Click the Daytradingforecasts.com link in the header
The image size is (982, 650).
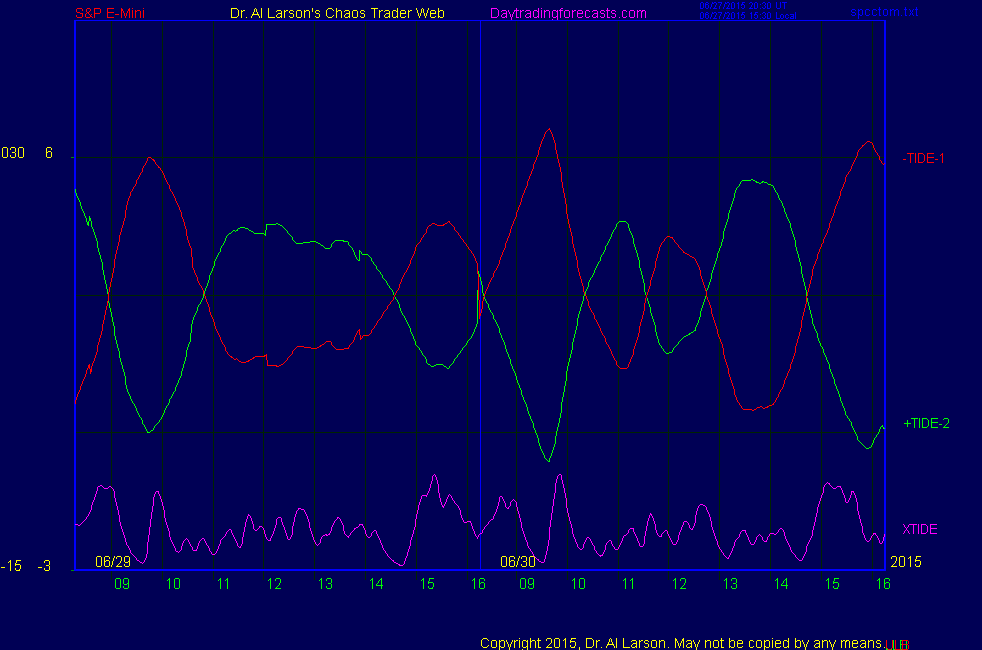(568, 13)
